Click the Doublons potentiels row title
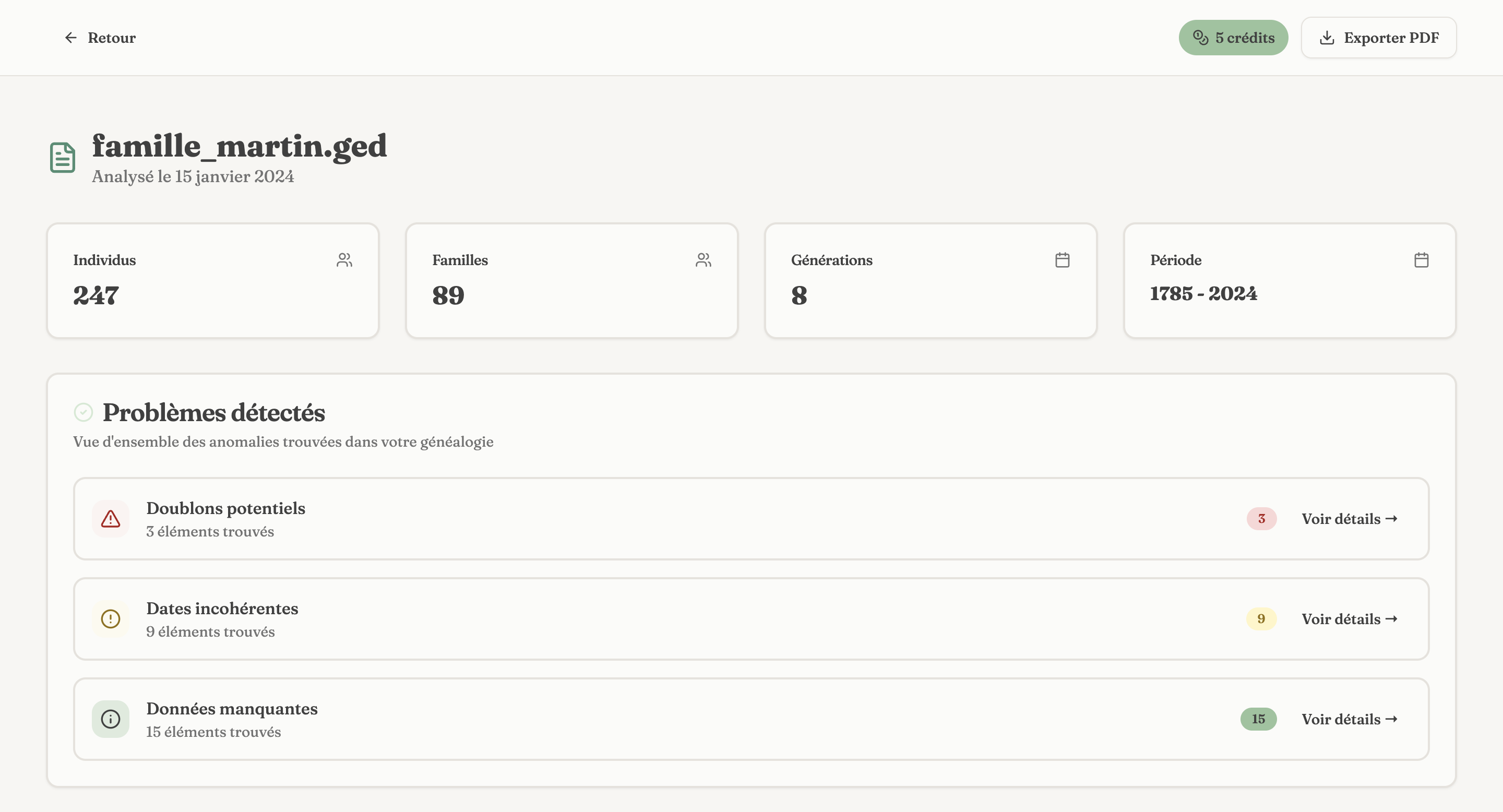This screenshot has width=1503, height=812. pos(225,508)
